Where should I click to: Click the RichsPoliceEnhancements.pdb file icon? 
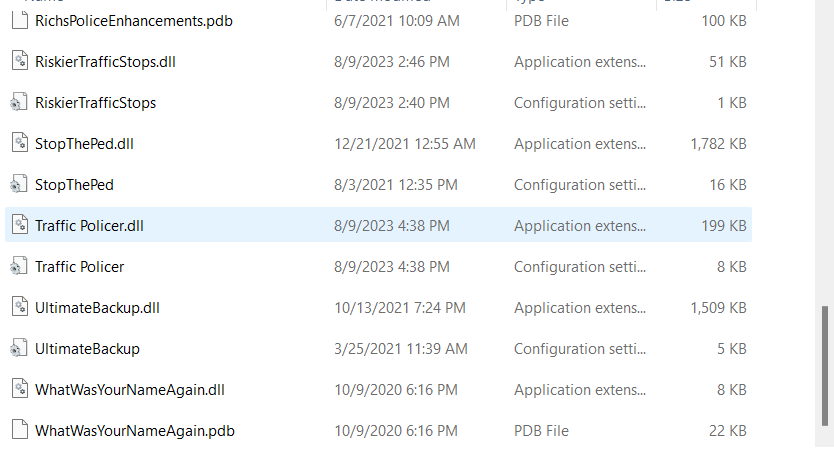[19, 20]
